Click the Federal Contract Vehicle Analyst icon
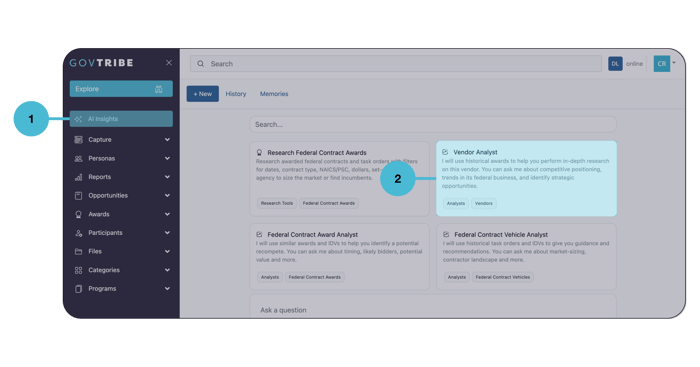 [x=446, y=234]
